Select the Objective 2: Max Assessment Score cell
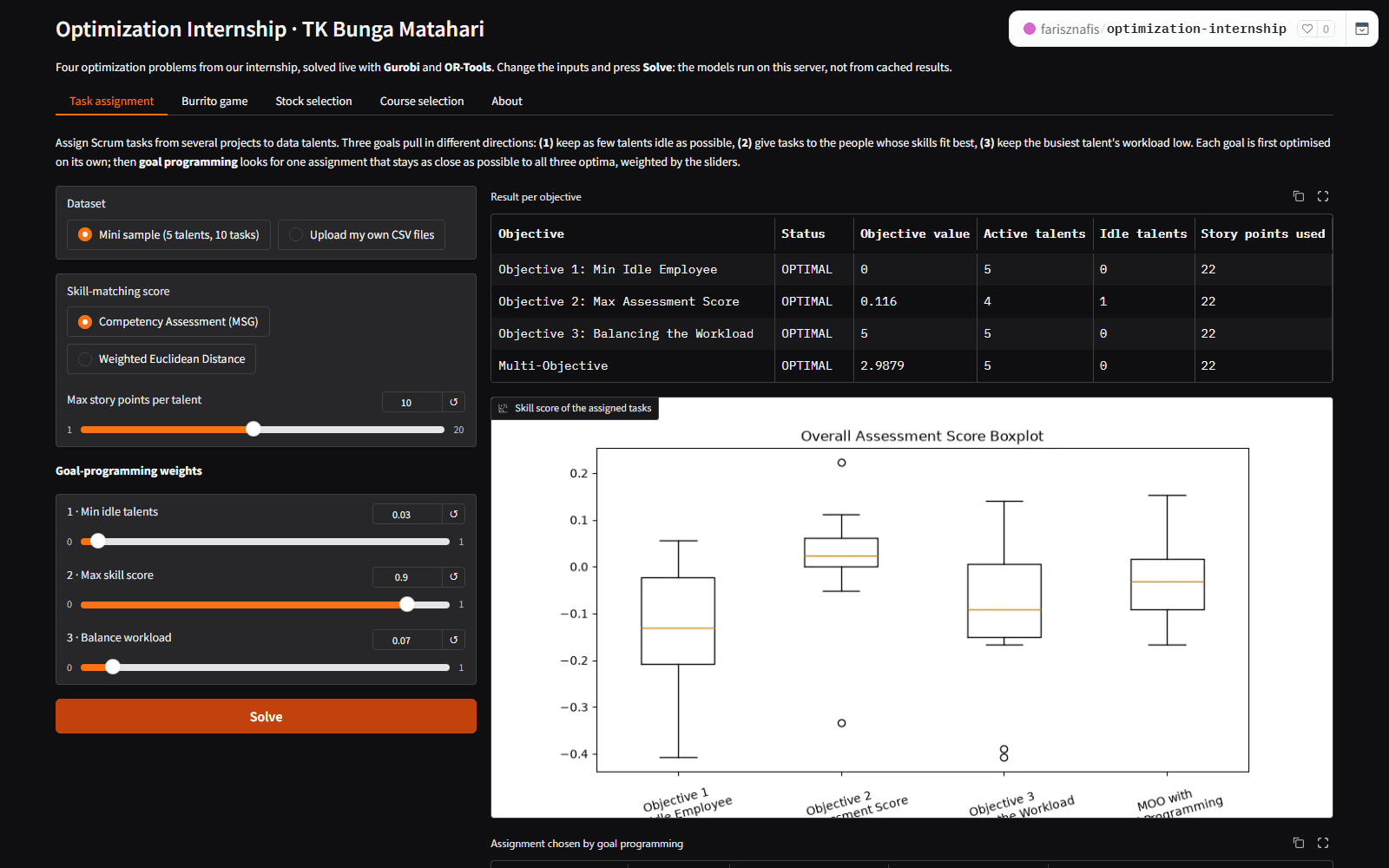The width and height of the screenshot is (1389, 868). (x=632, y=301)
